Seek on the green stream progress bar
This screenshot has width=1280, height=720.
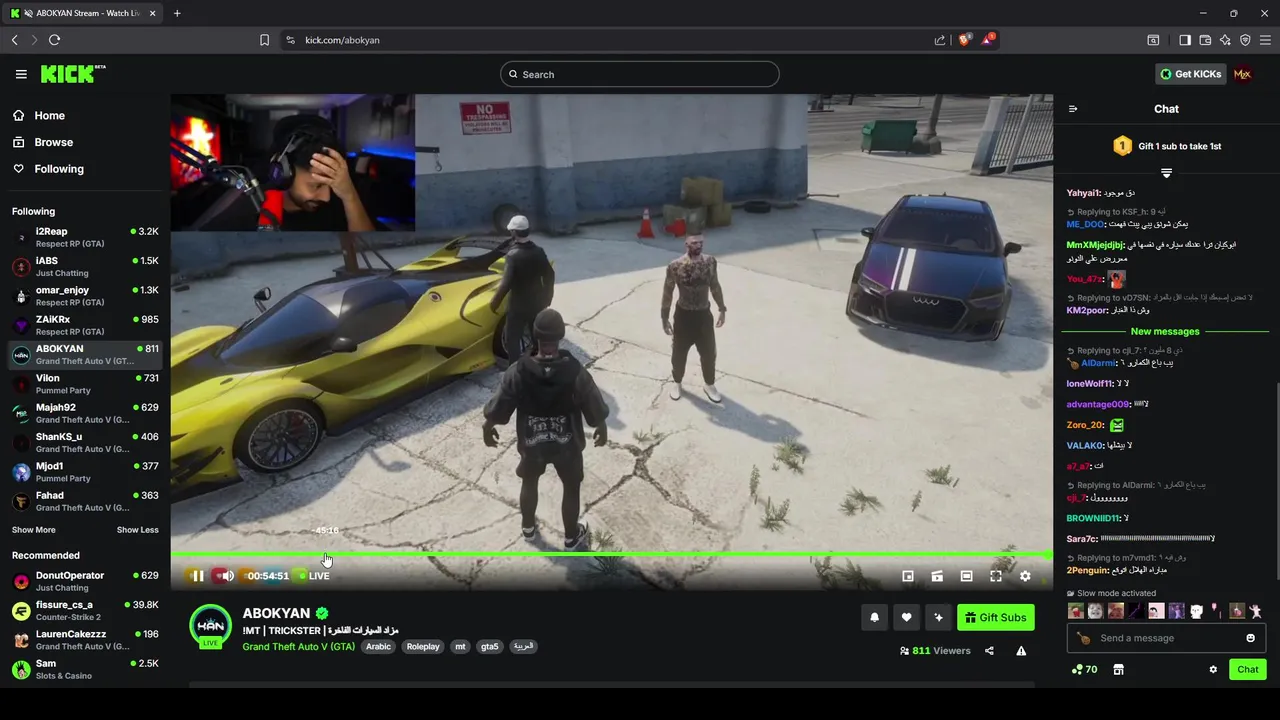tap(611, 554)
